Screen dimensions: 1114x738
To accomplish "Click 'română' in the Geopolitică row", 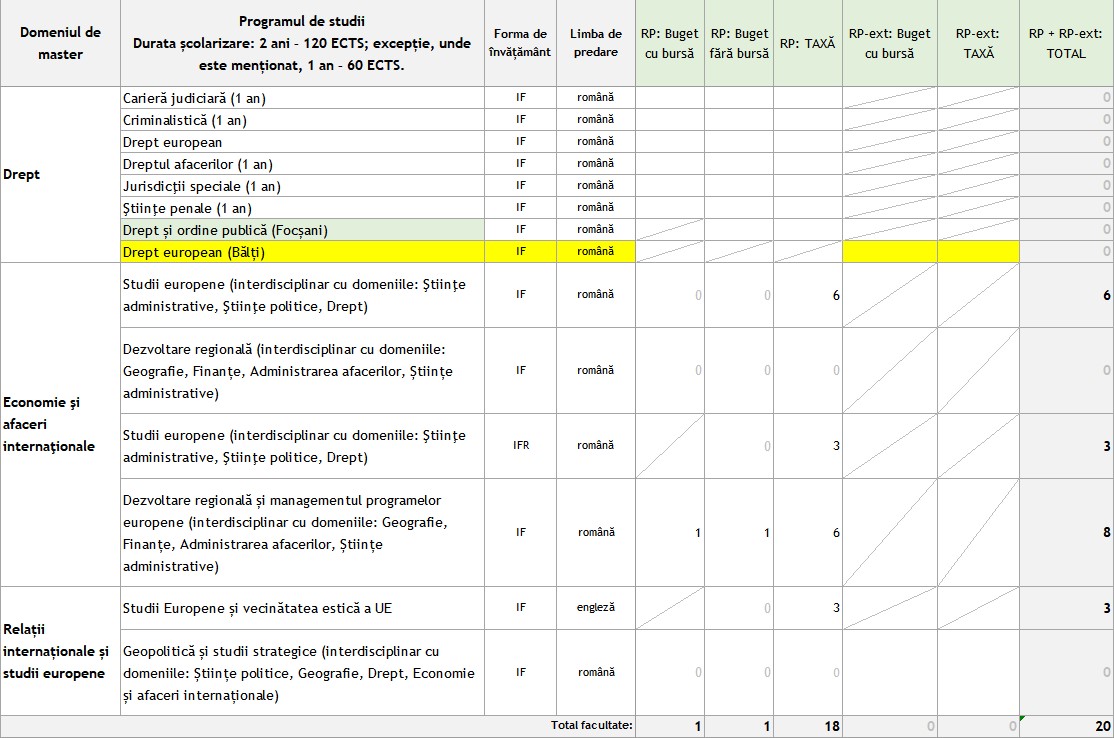I will coord(596,672).
